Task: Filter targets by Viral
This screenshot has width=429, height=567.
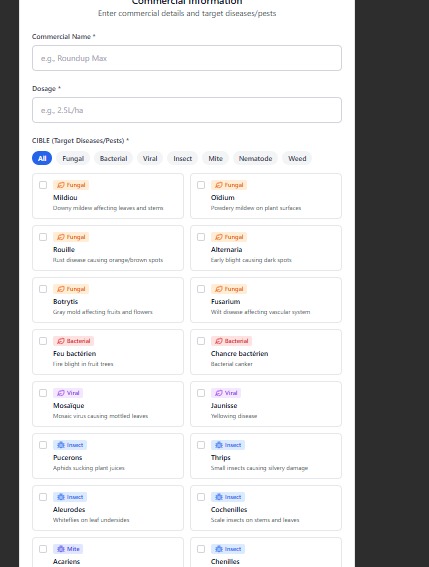Action: pyautogui.click(x=150, y=158)
